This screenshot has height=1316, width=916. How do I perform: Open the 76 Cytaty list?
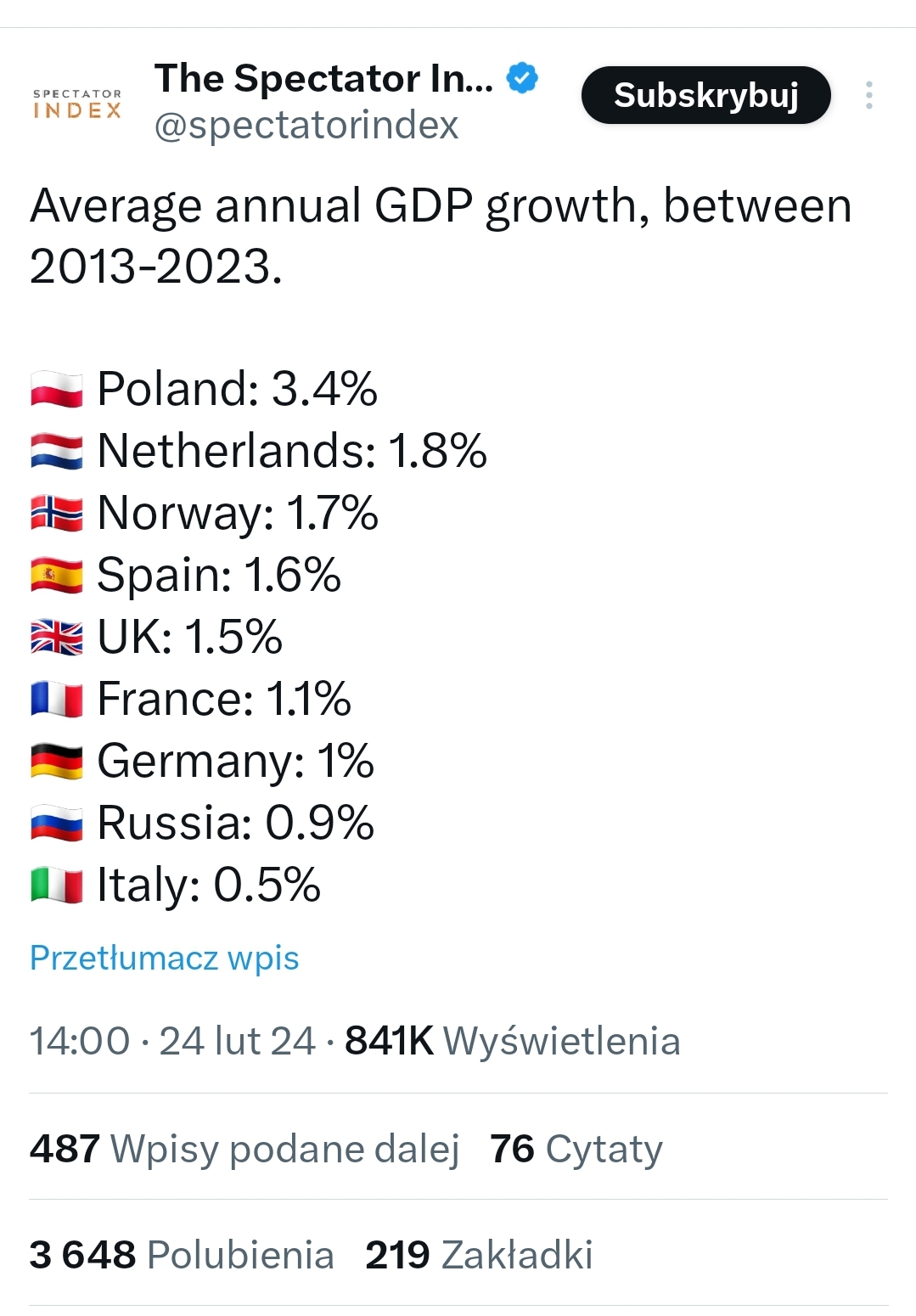pyautogui.click(x=576, y=1149)
